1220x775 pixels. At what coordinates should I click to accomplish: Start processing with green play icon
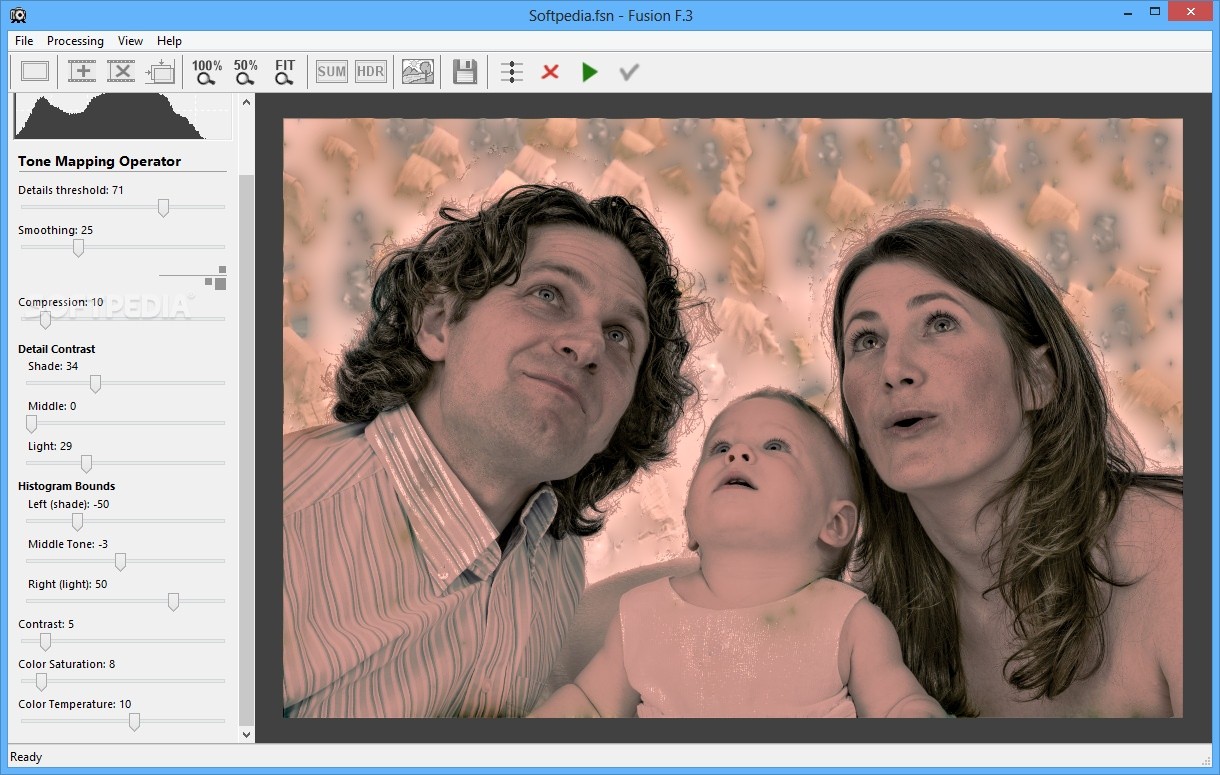pyautogui.click(x=590, y=72)
